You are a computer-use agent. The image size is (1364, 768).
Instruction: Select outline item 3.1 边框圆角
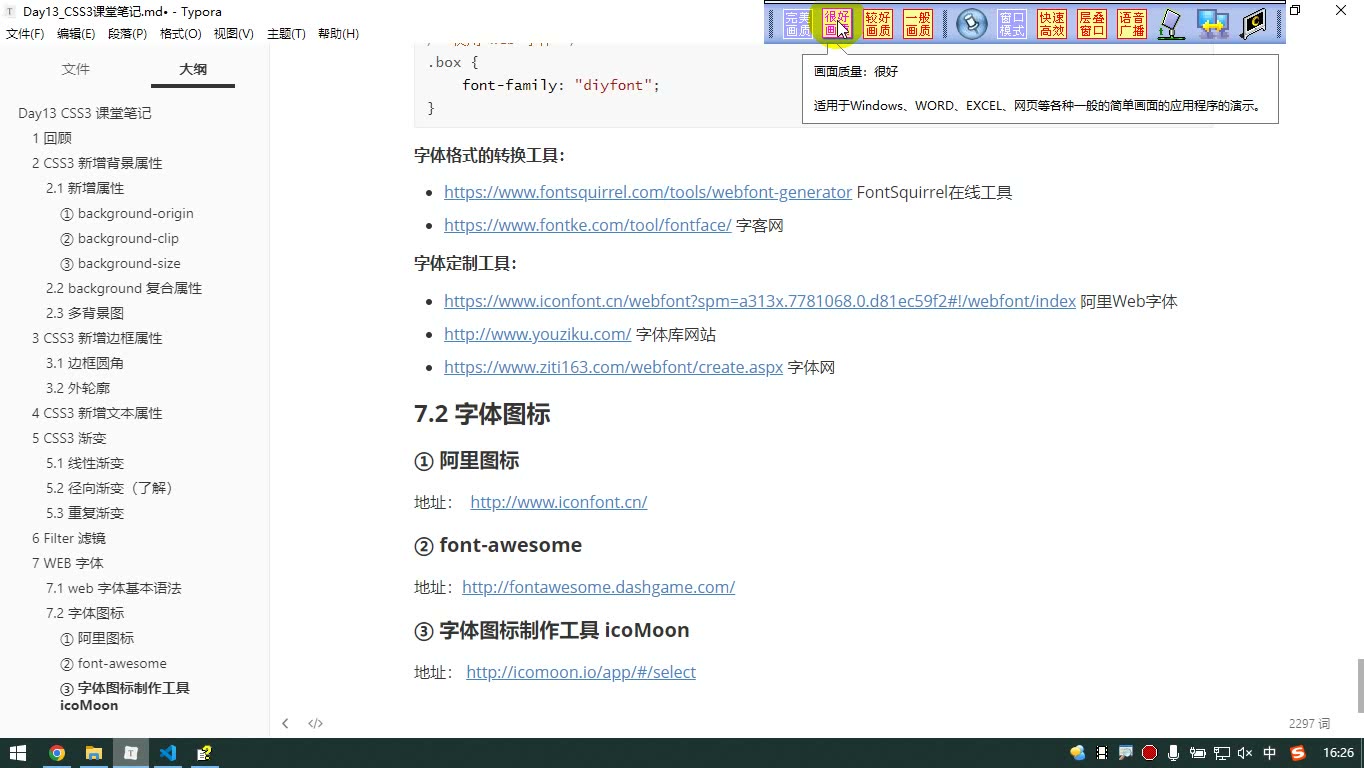coord(85,363)
